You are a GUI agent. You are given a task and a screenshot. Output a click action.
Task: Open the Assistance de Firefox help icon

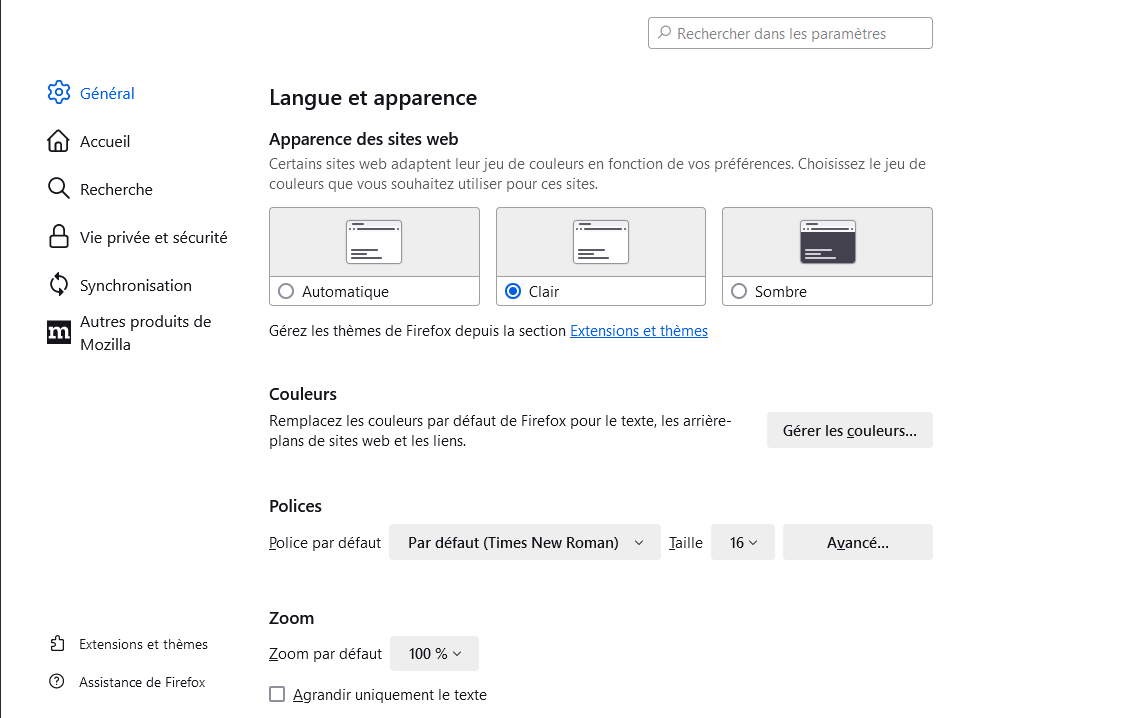(55, 682)
